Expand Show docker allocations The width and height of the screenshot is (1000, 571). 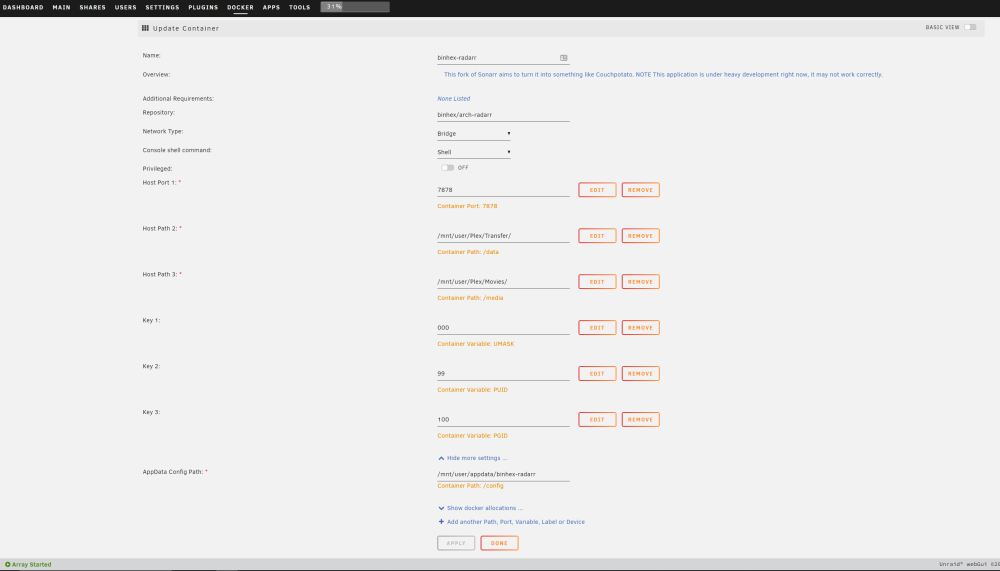tap(485, 508)
